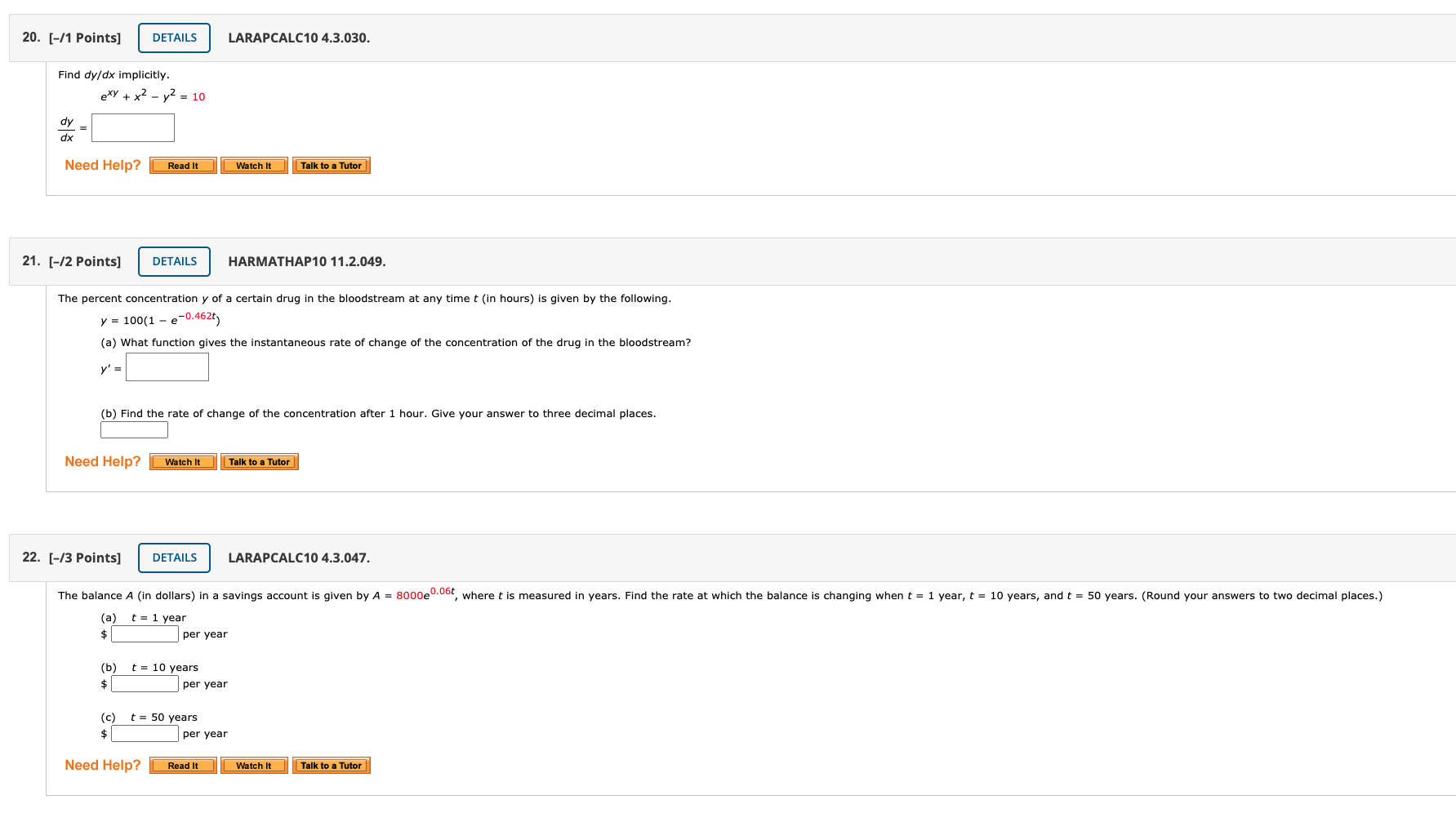Click Read It for question 22
The image size is (1456, 831).
pyautogui.click(x=183, y=766)
